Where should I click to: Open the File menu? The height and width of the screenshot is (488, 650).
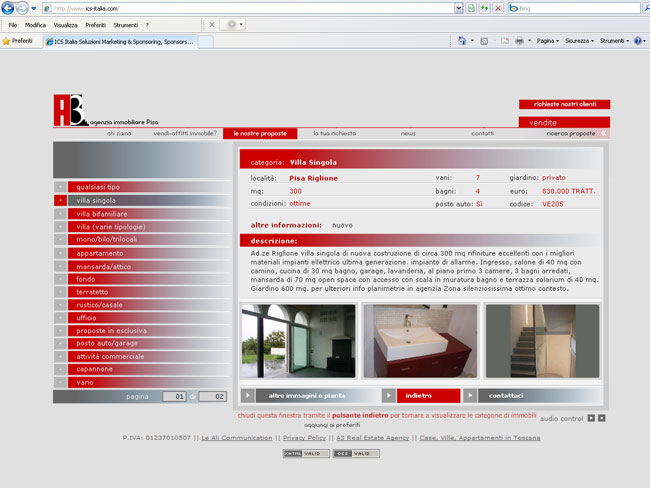tap(13, 25)
